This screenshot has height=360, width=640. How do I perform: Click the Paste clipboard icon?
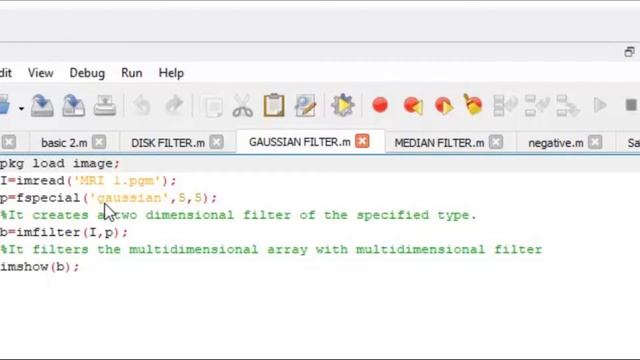click(274, 105)
